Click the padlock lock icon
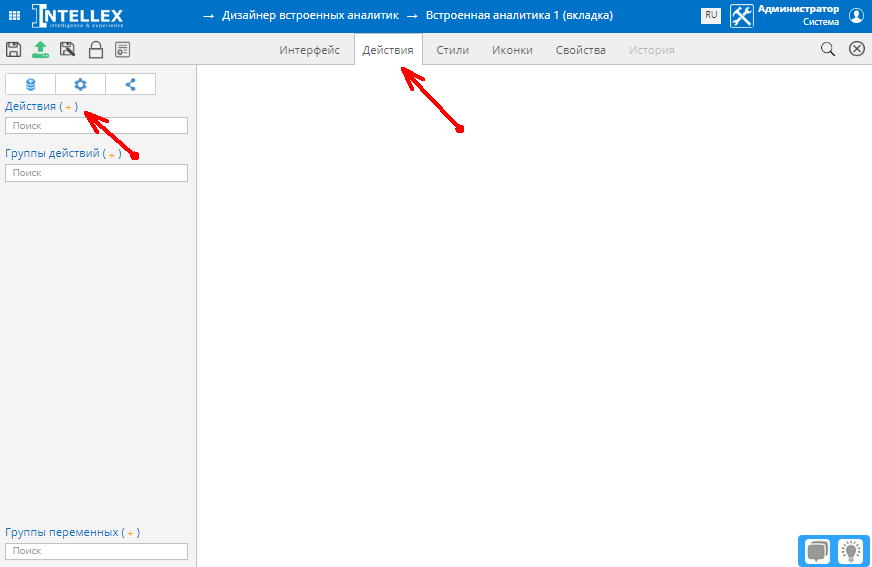The height and width of the screenshot is (567, 872). [x=96, y=49]
